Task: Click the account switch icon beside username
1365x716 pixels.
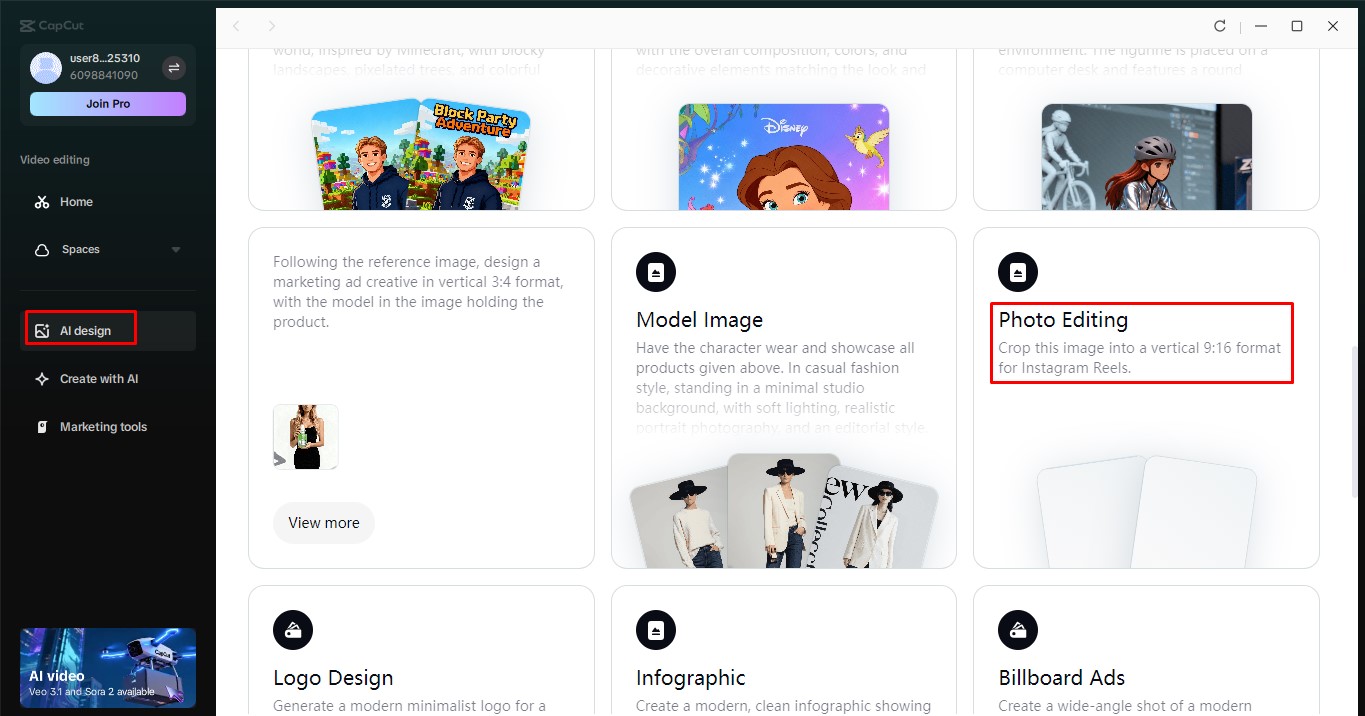Action: [173, 67]
